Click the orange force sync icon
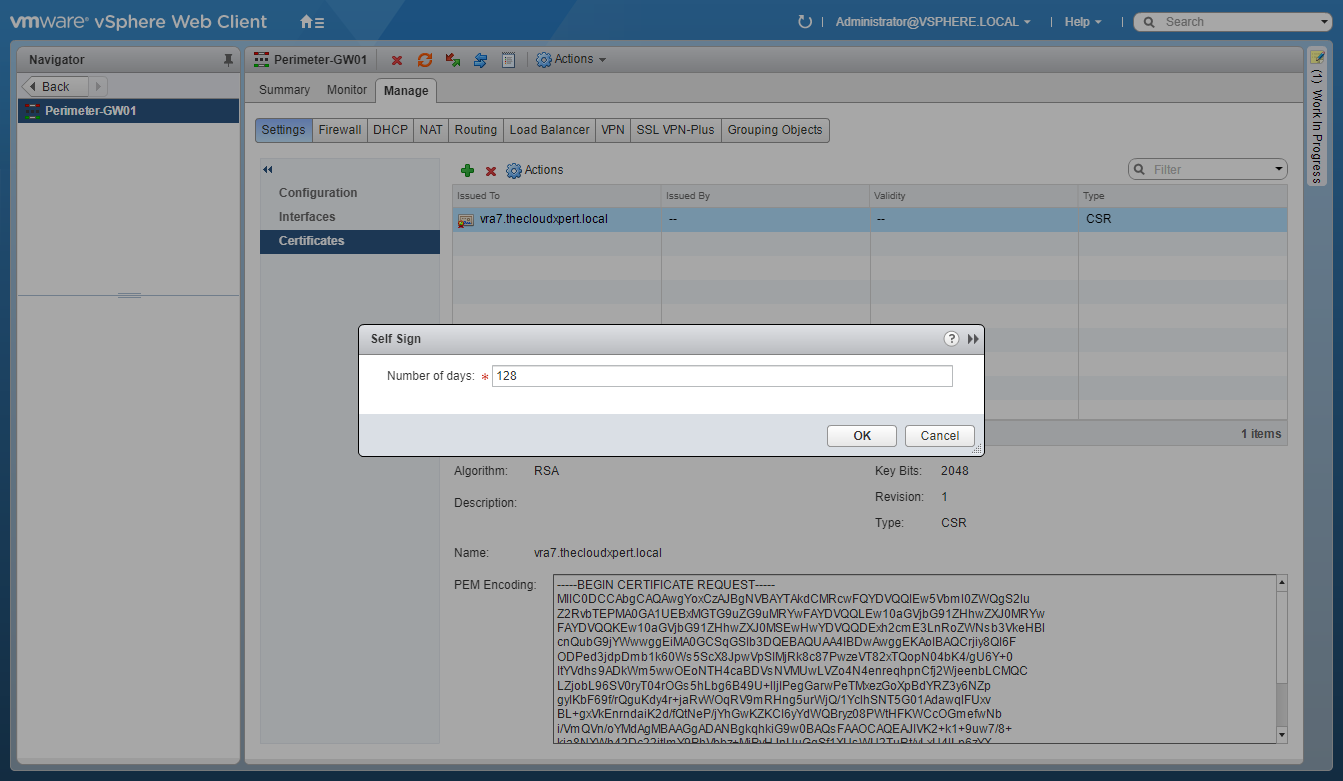The image size is (1343, 781). 425,60
